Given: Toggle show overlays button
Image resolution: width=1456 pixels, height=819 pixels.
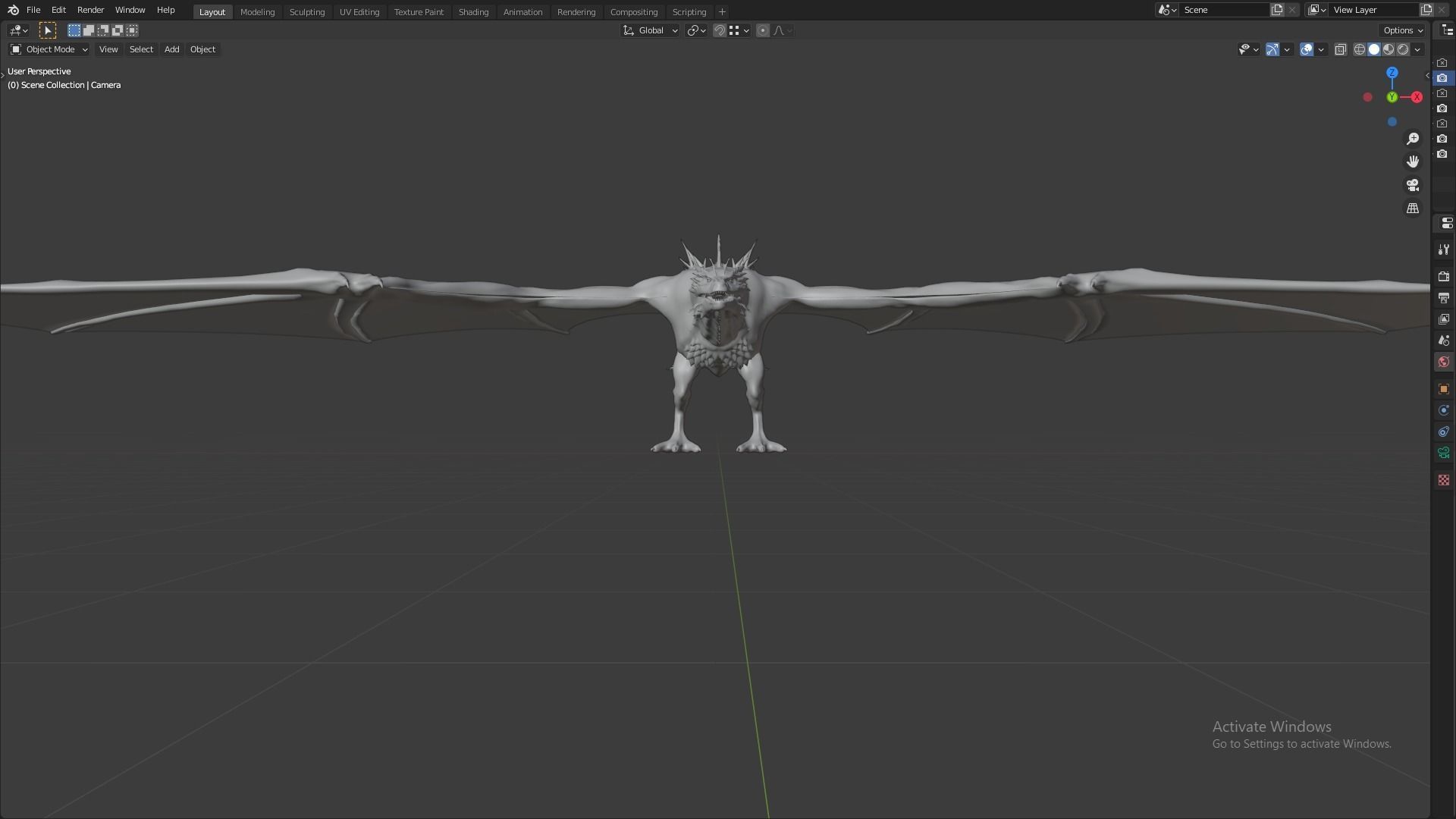Looking at the screenshot, I should [1307, 49].
